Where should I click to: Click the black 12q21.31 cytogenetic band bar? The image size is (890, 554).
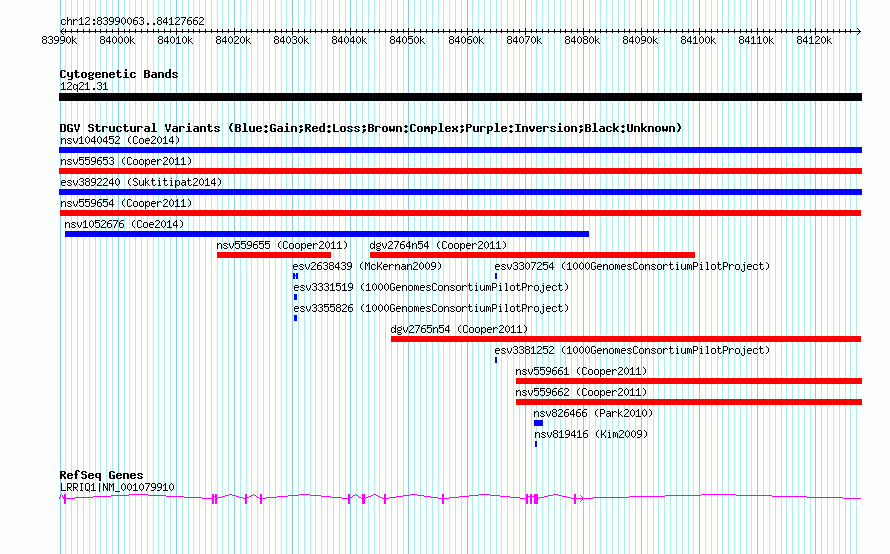pos(460,97)
